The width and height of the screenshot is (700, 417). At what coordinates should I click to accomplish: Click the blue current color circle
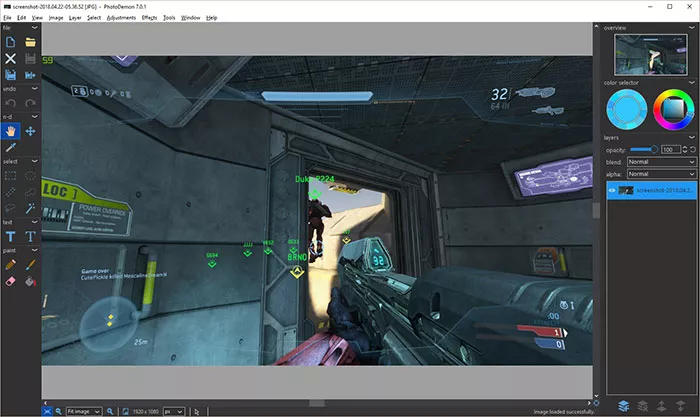627,109
